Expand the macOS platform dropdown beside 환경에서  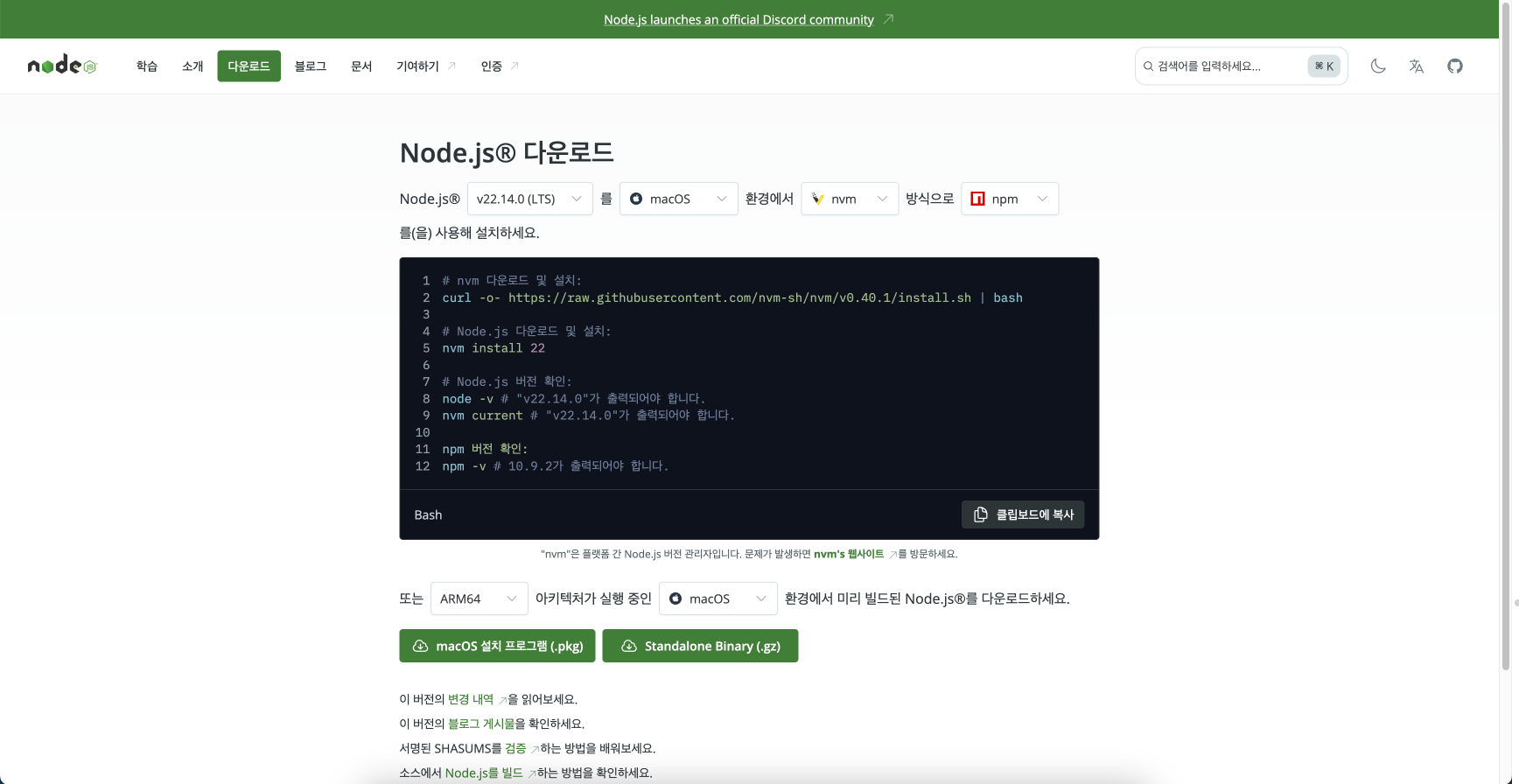(x=679, y=199)
